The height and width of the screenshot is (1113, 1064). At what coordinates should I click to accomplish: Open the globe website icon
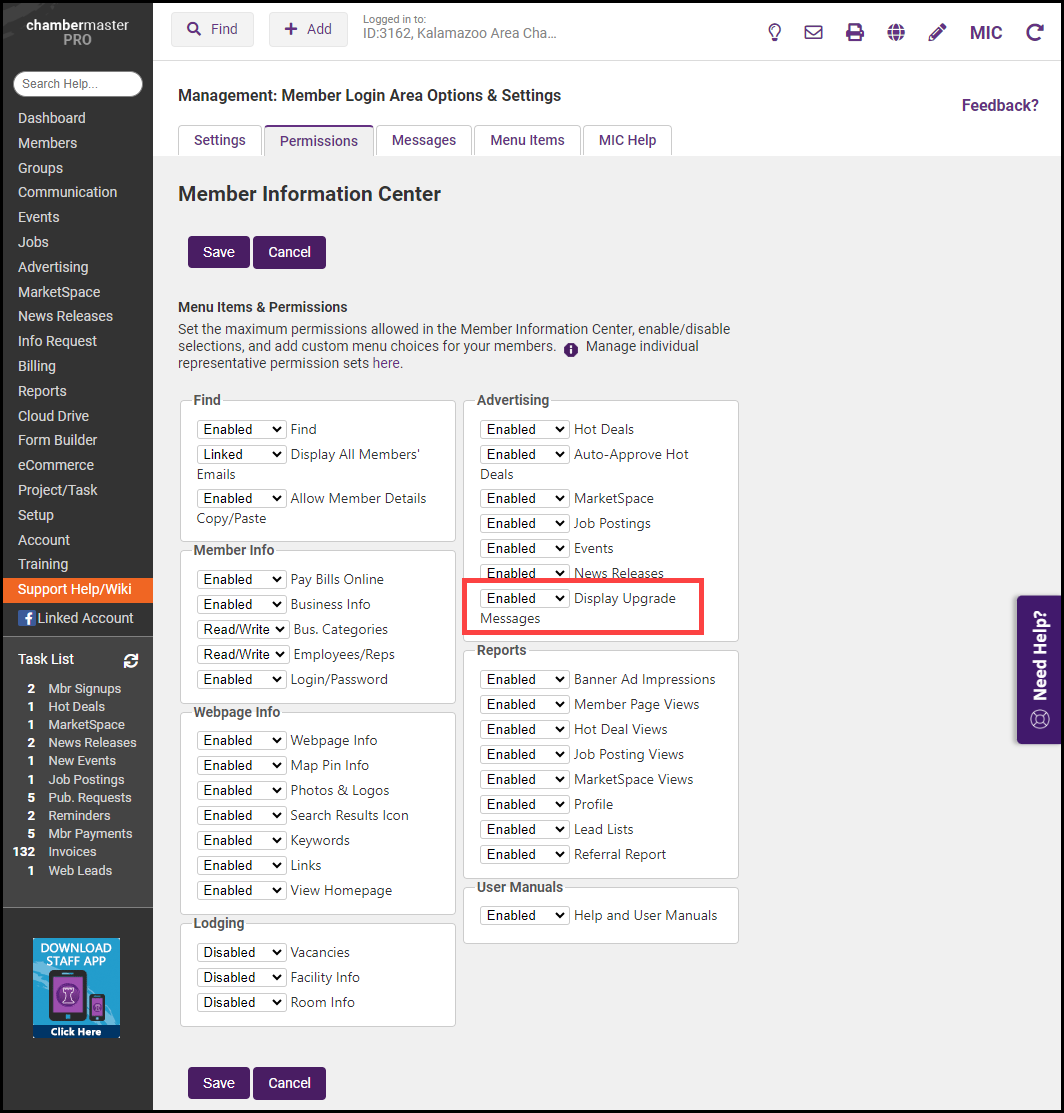click(896, 32)
